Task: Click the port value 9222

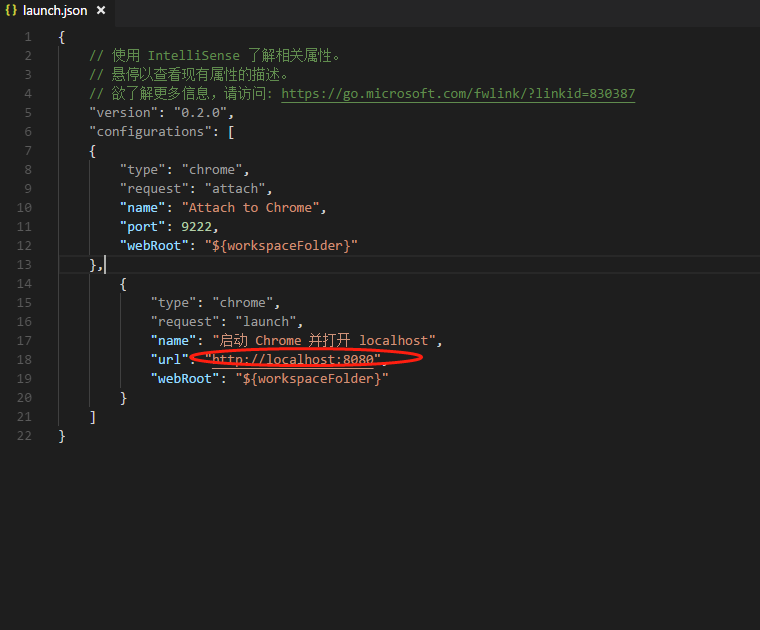Action: 196,227
